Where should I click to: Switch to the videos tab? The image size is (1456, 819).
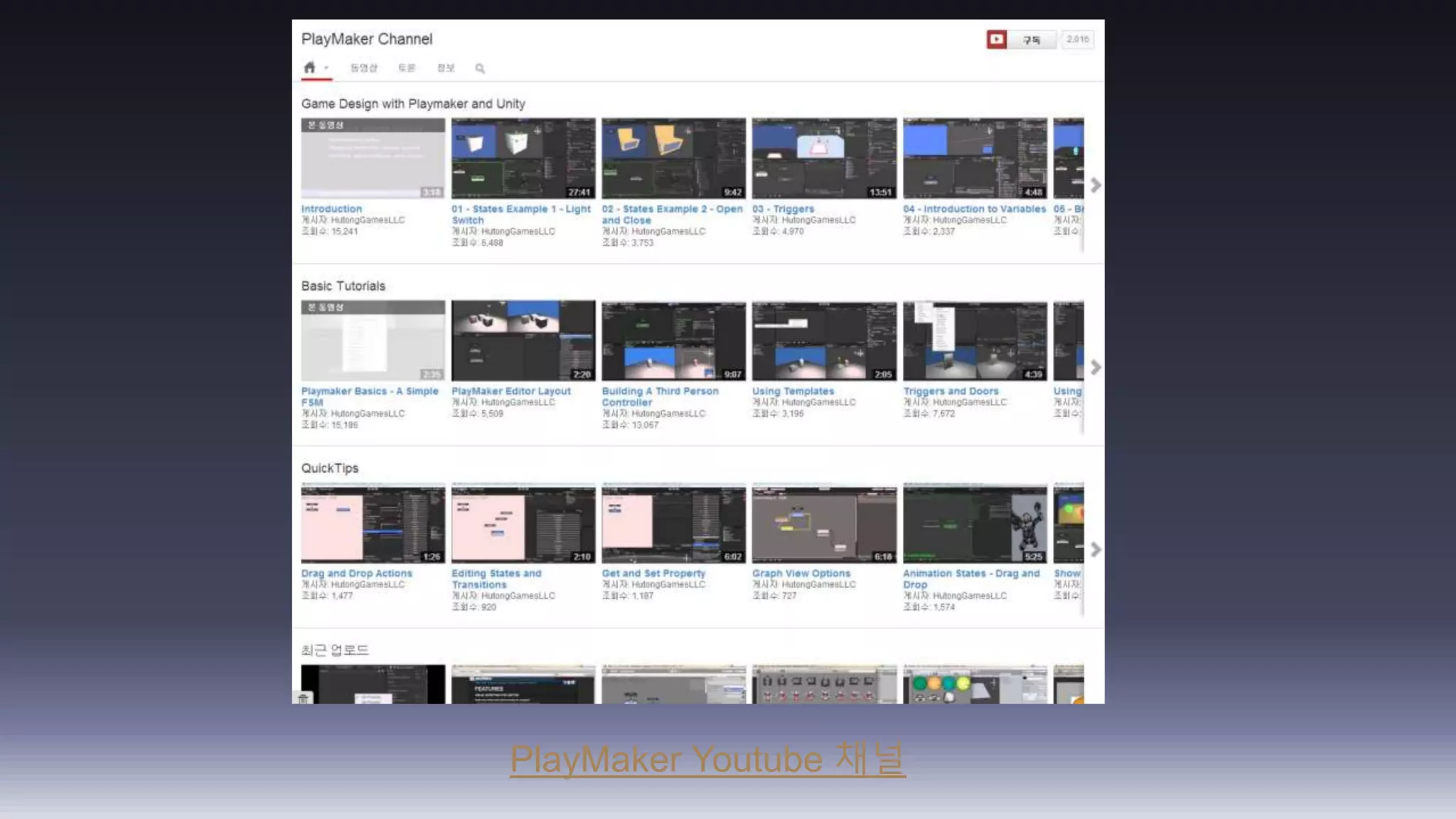363,68
